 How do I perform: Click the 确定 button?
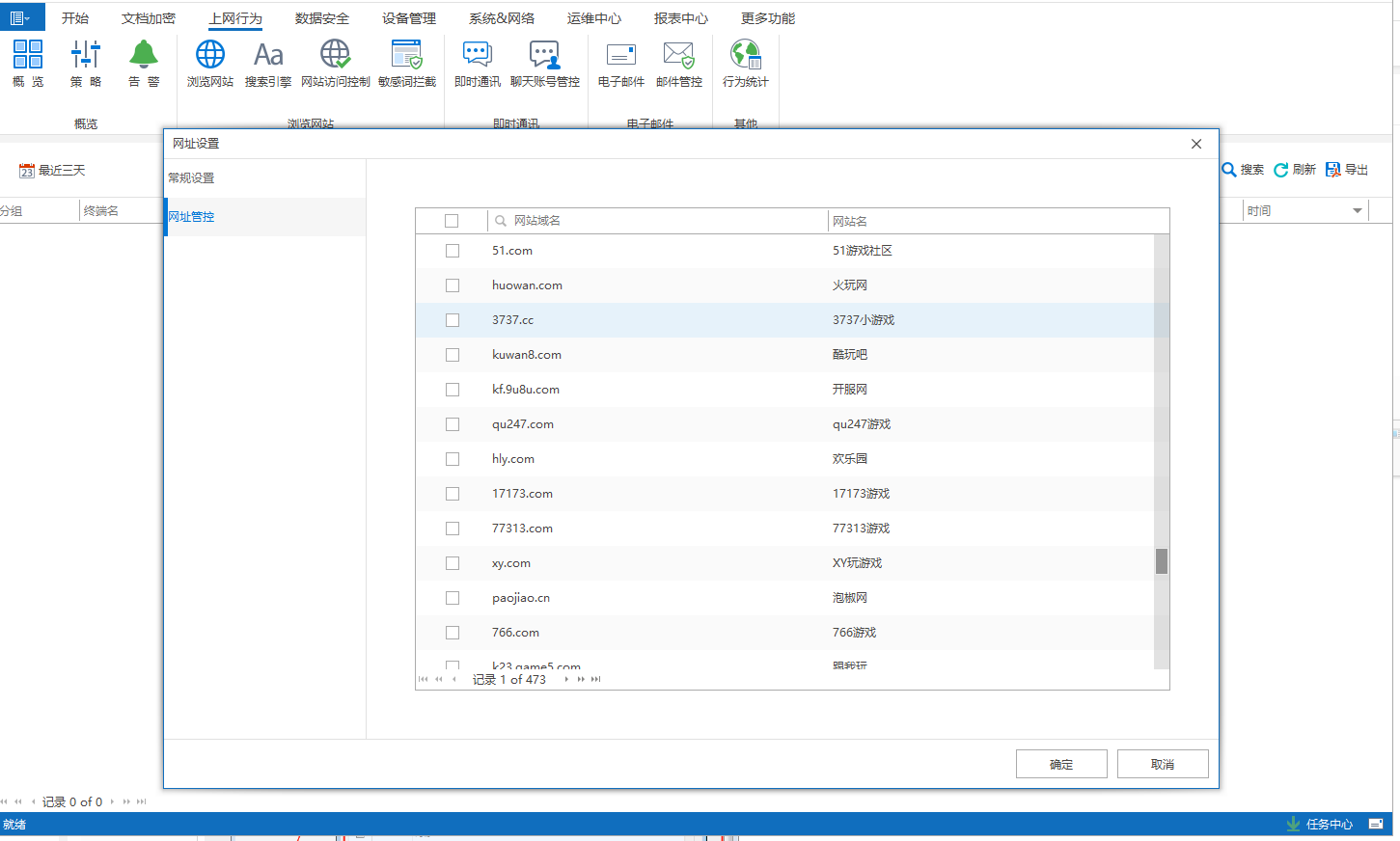(x=1060, y=764)
